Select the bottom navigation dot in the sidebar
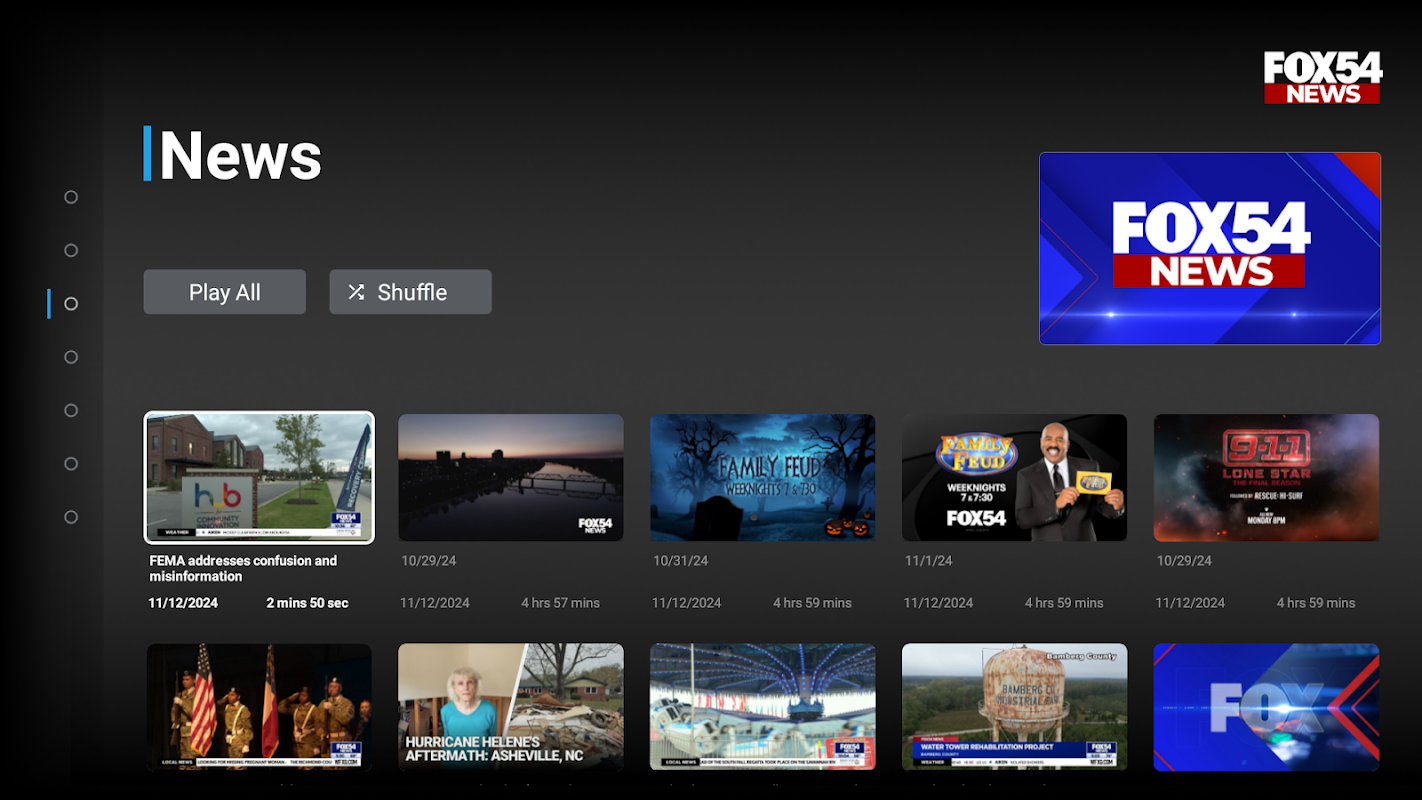The height and width of the screenshot is (800, 1422). [71, 517]
